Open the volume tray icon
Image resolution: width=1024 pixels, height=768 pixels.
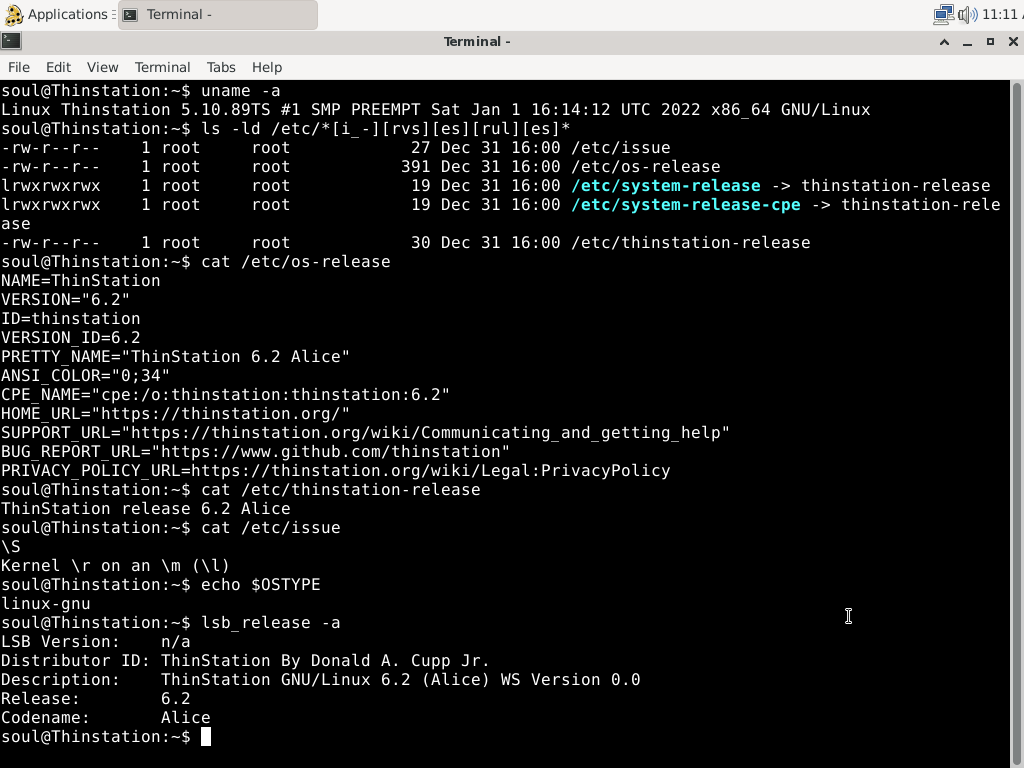(x=967, y=14)
